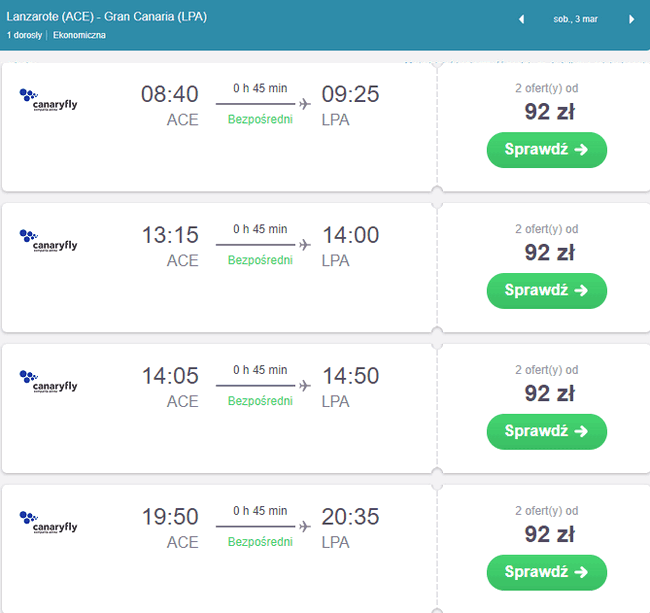Image resolution: width=650 pixels, height=613 pixels.
Task: Click canaryfly logo on the 13:15 flight
Action: 48,241
